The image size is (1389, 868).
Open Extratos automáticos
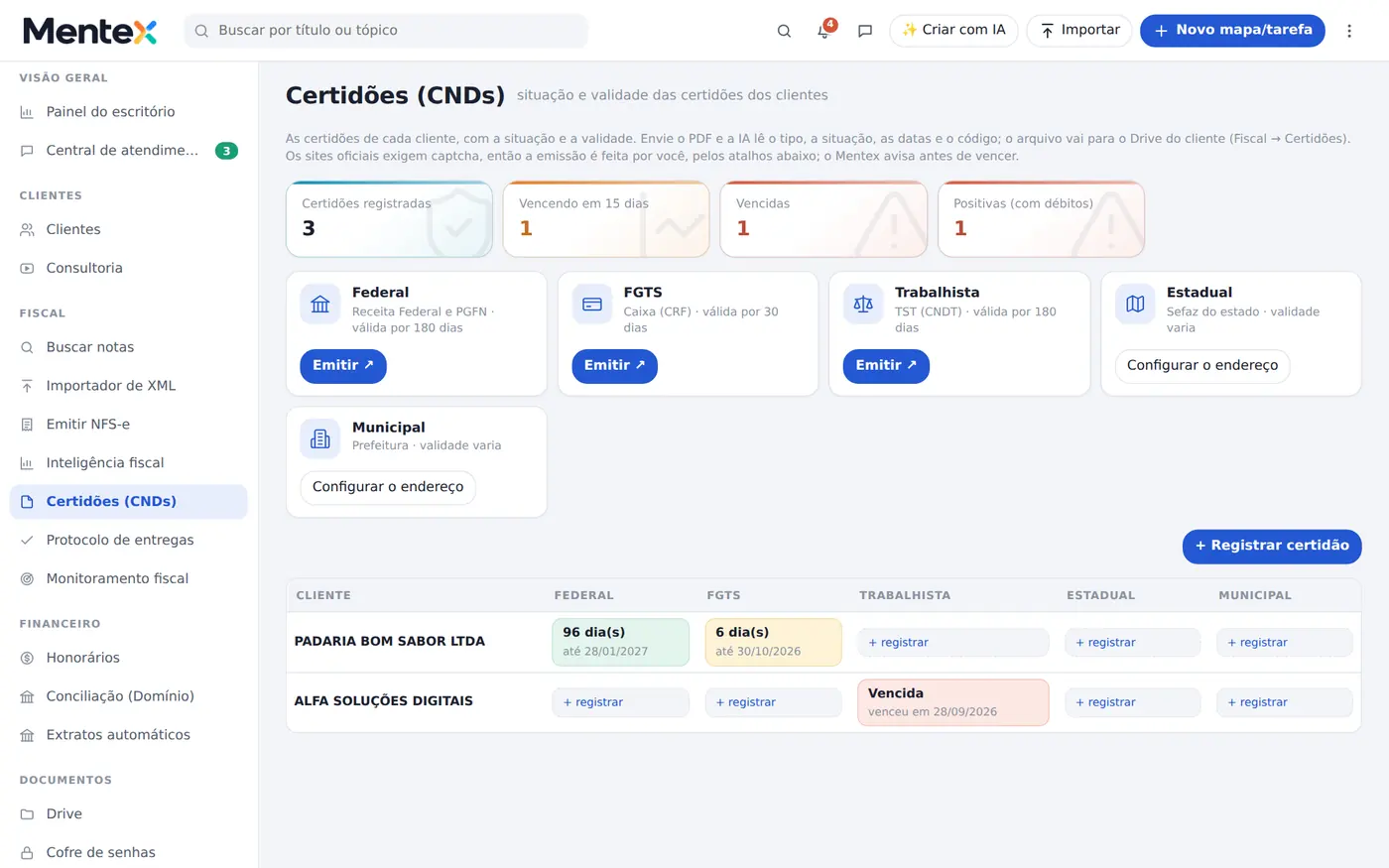[129, 735]
